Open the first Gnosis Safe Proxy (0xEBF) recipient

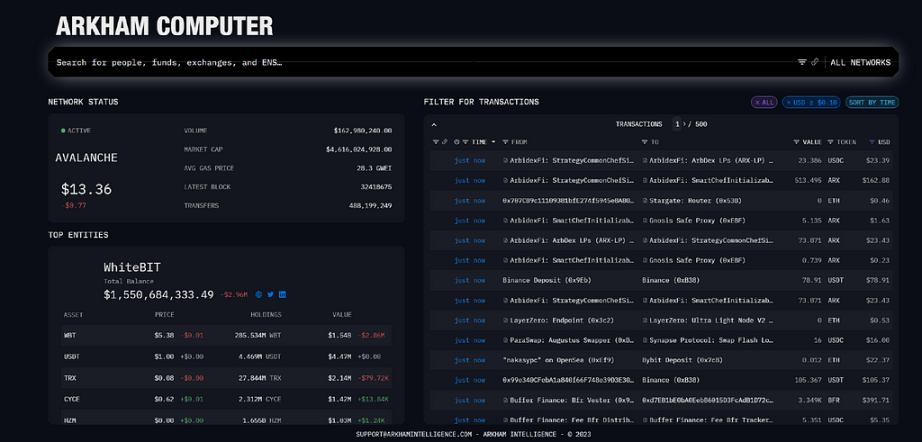698,220
